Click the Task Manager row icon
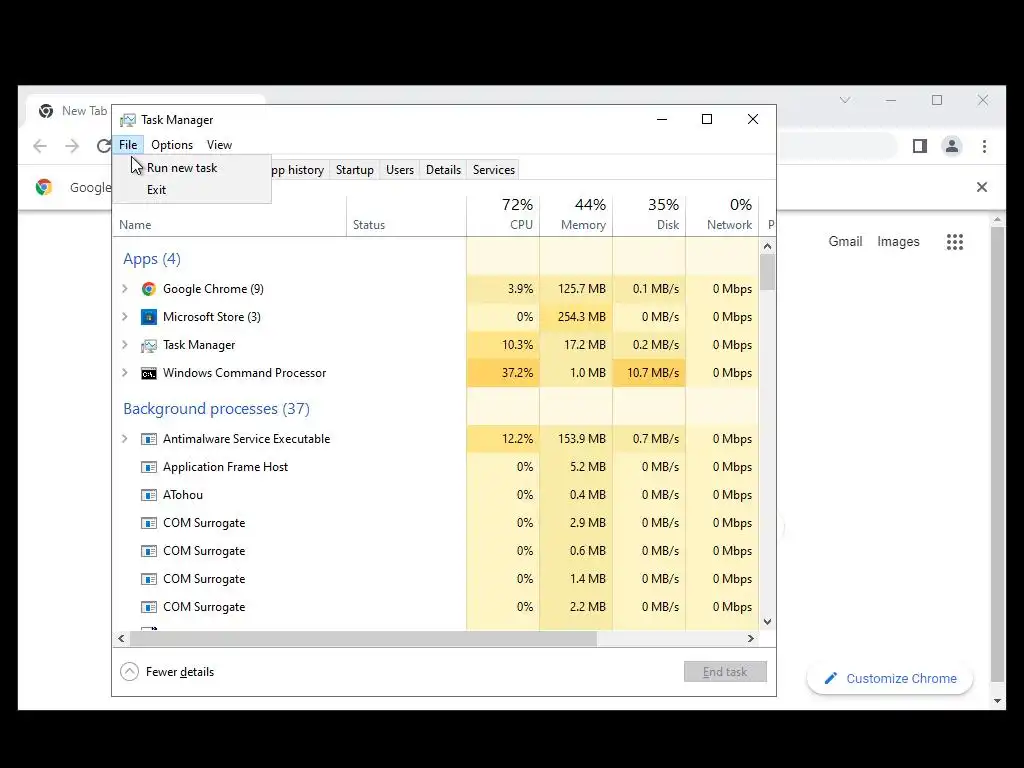The height and width of the screenshot is (768, 1024). coord(149,345)
